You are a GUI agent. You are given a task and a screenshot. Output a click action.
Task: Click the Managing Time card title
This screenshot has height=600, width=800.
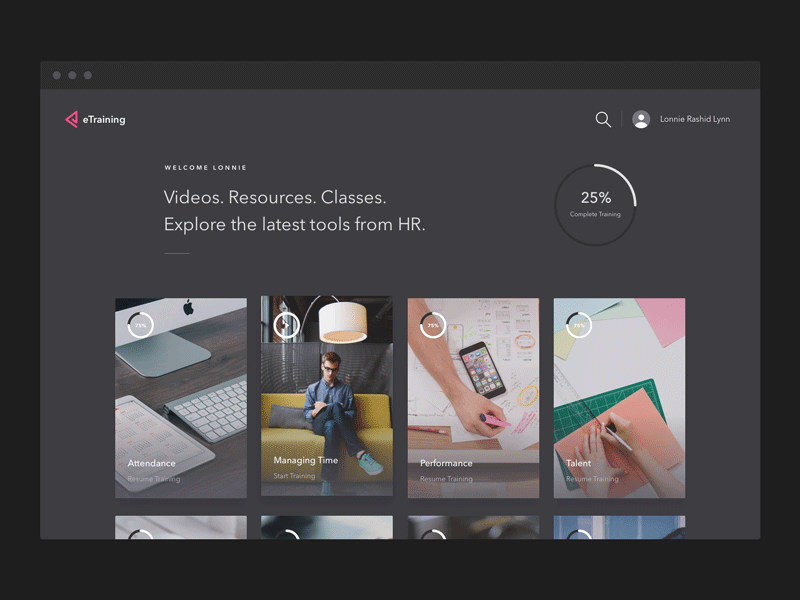[x=306, y=460]
